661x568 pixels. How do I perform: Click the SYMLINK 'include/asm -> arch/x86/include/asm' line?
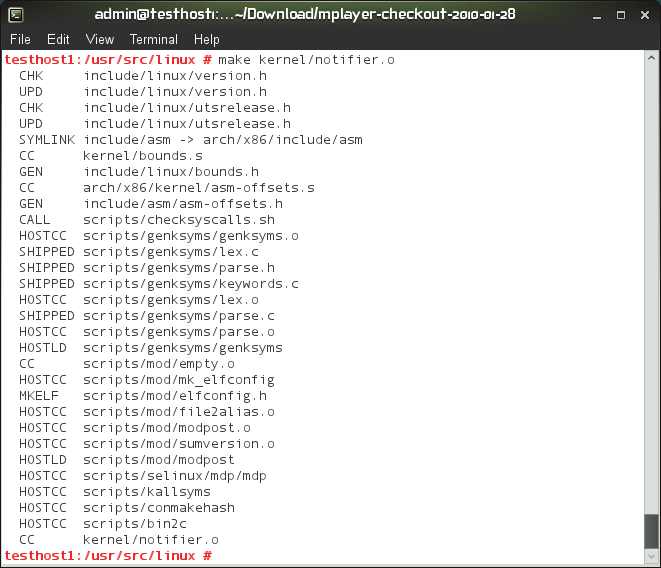pyautogui.click(x=191, y=140)
